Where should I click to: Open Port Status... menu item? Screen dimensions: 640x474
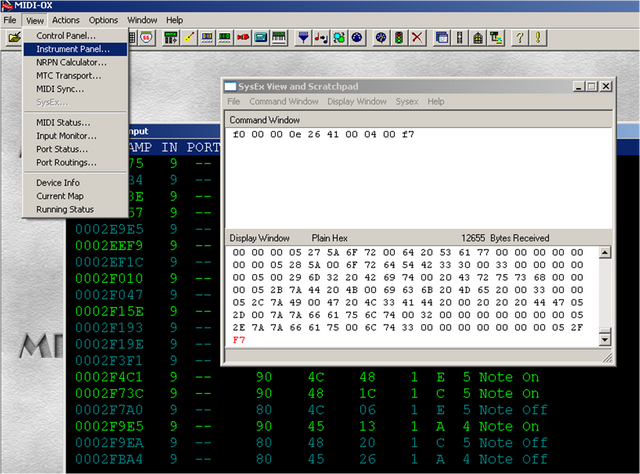click(x=76, y=149)
